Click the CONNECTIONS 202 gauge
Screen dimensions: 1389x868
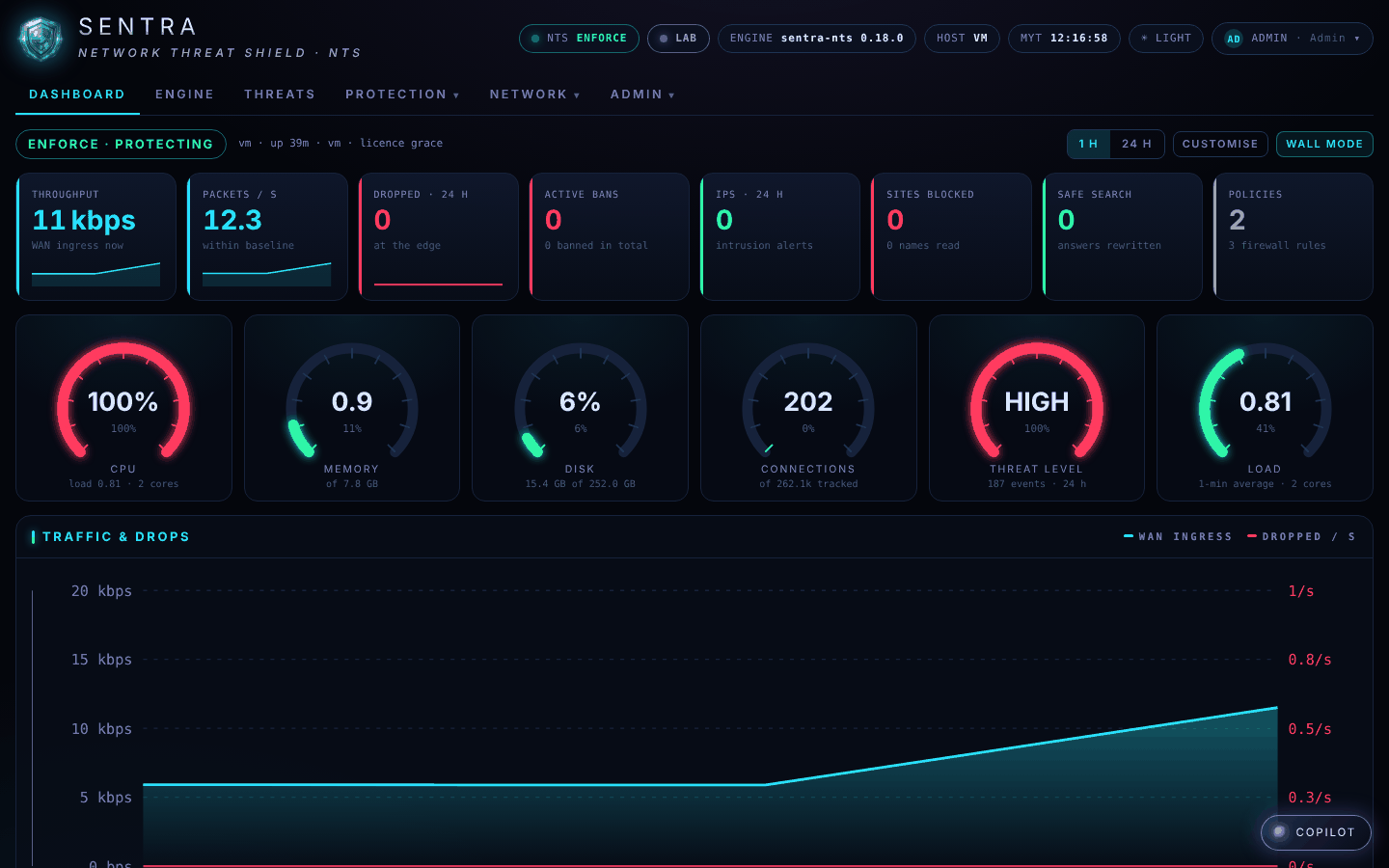tap(808, 408)
